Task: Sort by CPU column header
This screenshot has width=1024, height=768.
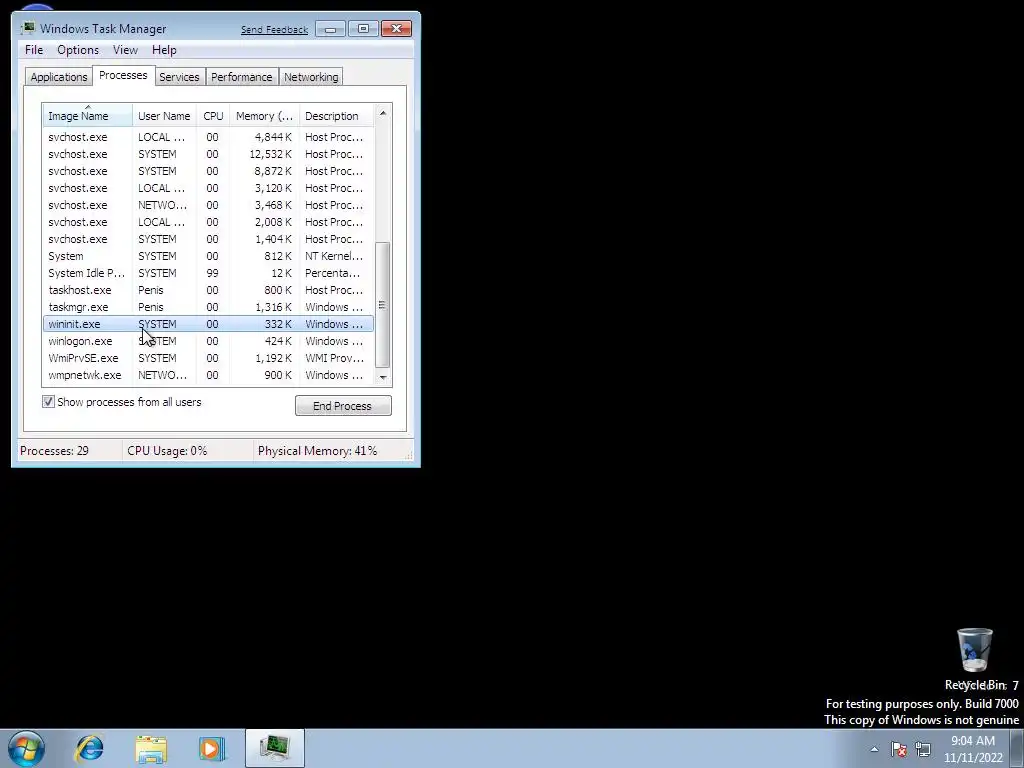Action: pos(214,116)
